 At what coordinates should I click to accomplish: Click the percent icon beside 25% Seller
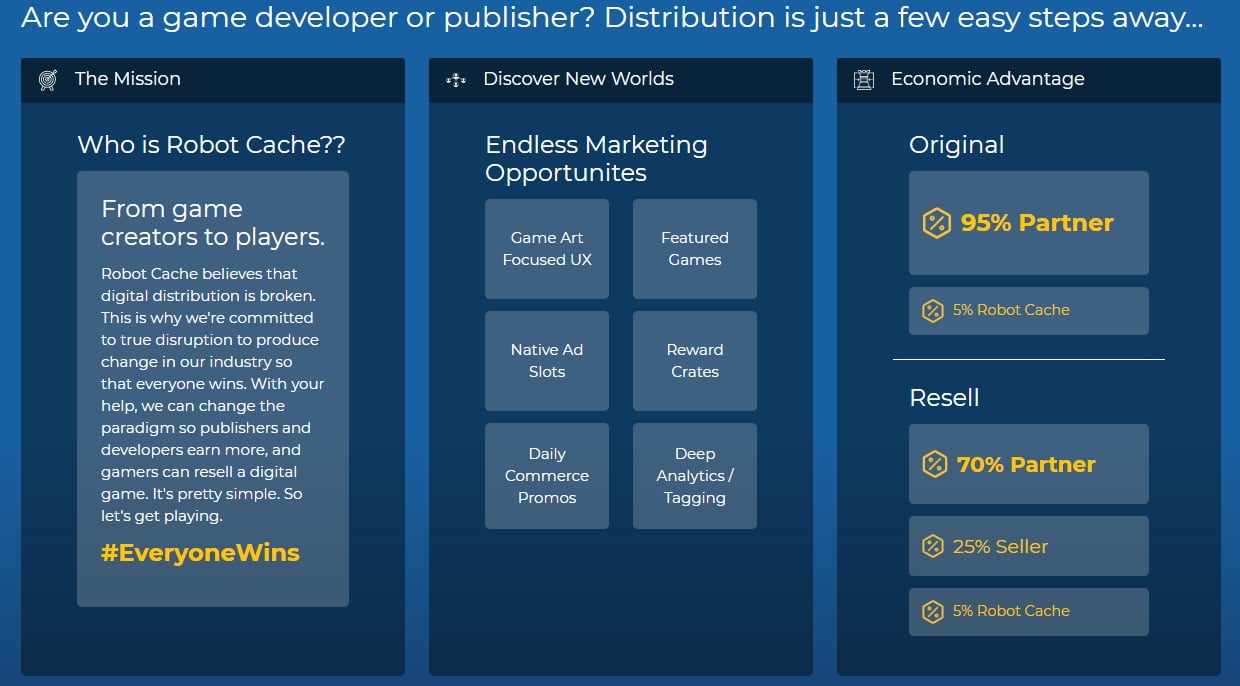933,546
